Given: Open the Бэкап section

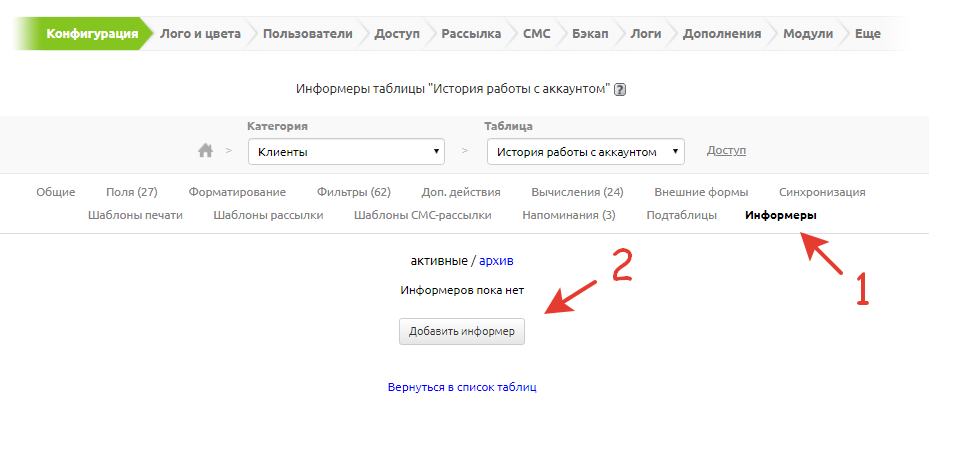Looking at the screenshot, I should (x=589, y=33).
